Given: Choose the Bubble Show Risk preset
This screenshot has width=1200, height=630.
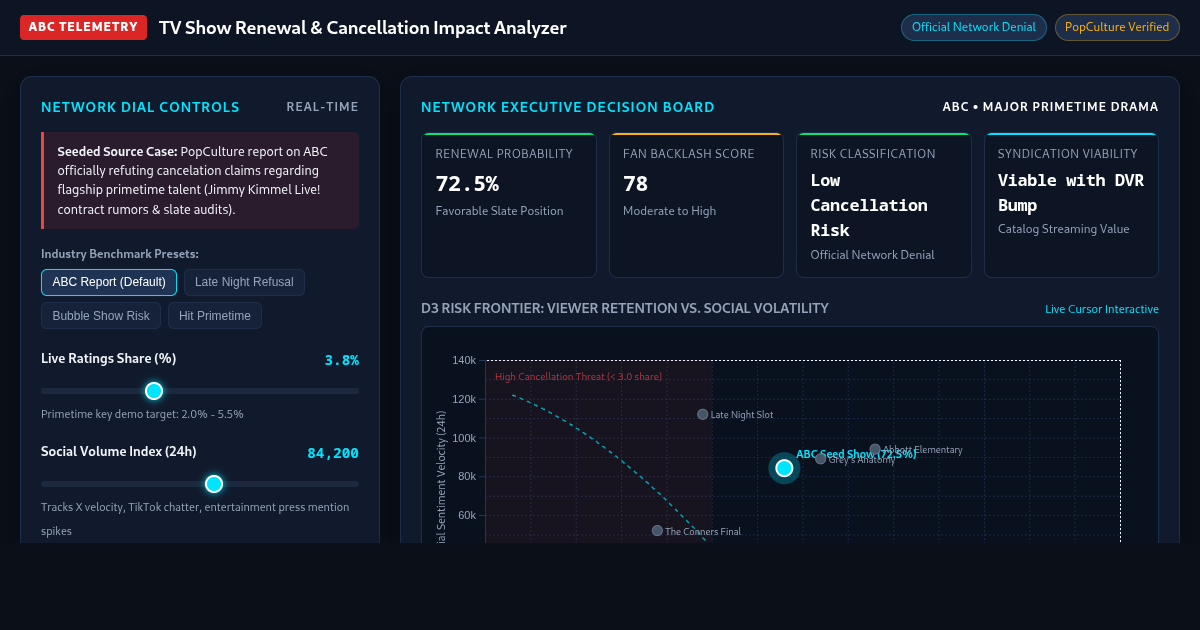Looking at the screenshot, I should pos(101,316).
